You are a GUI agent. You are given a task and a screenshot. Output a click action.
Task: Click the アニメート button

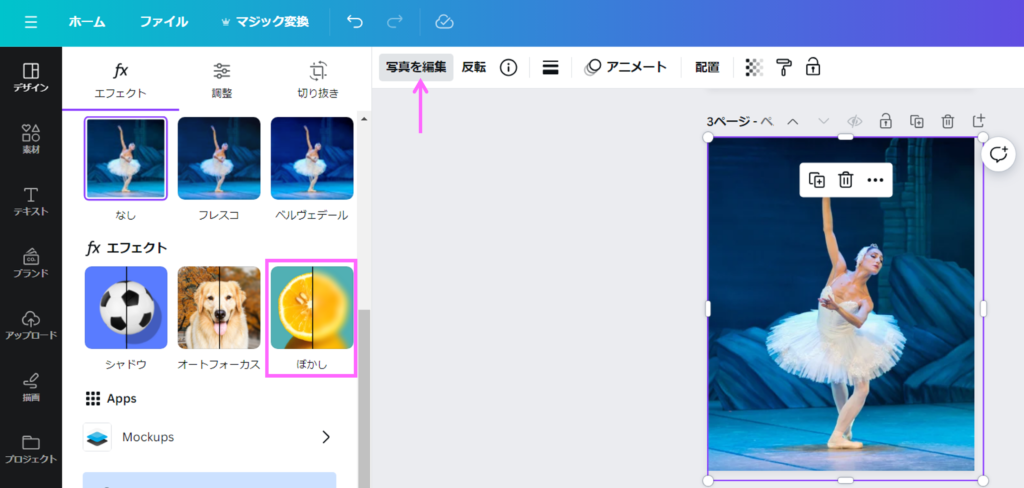click(626, 67)
